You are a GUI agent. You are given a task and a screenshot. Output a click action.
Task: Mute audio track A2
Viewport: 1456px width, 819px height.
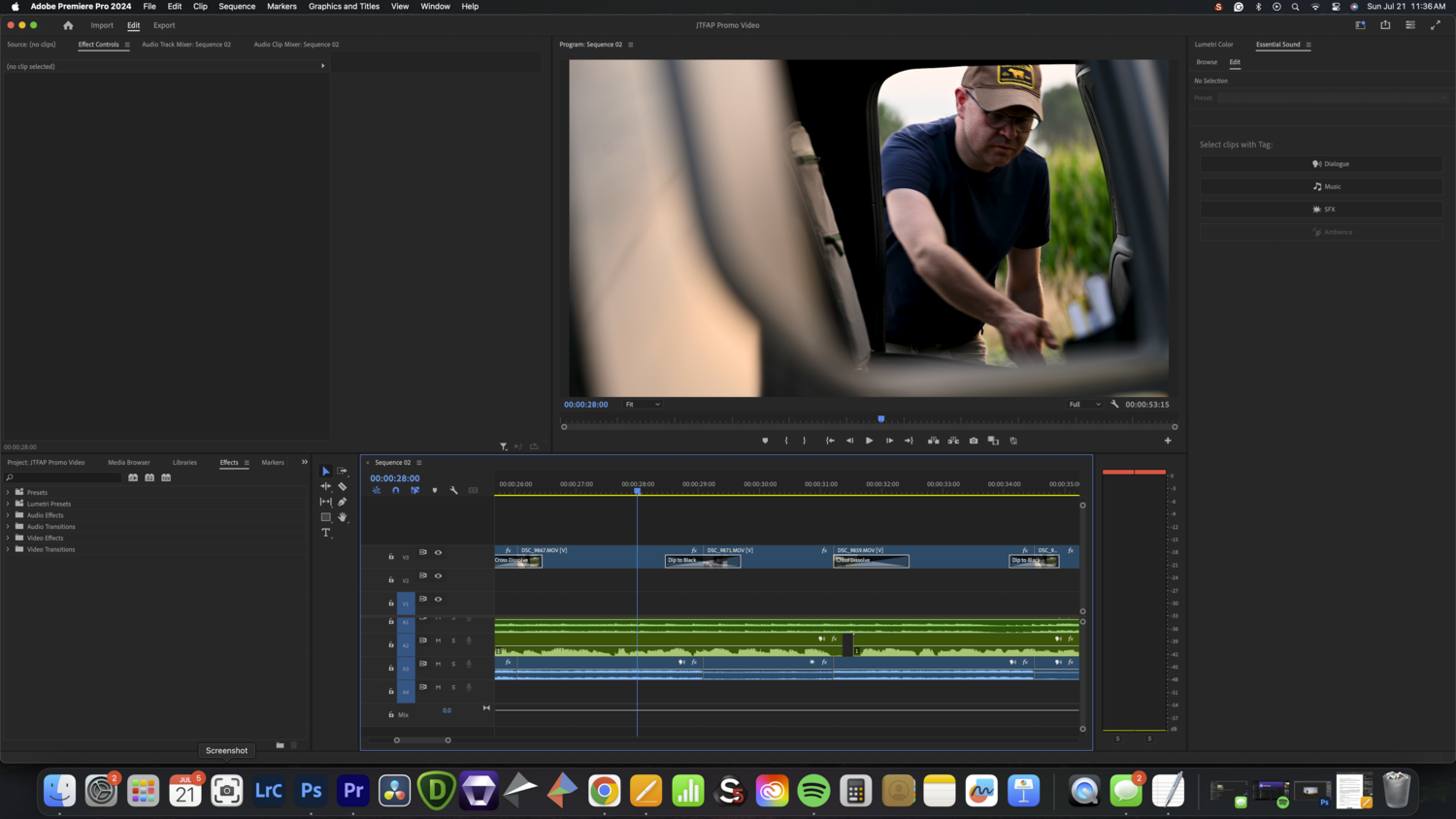(438, 640)
